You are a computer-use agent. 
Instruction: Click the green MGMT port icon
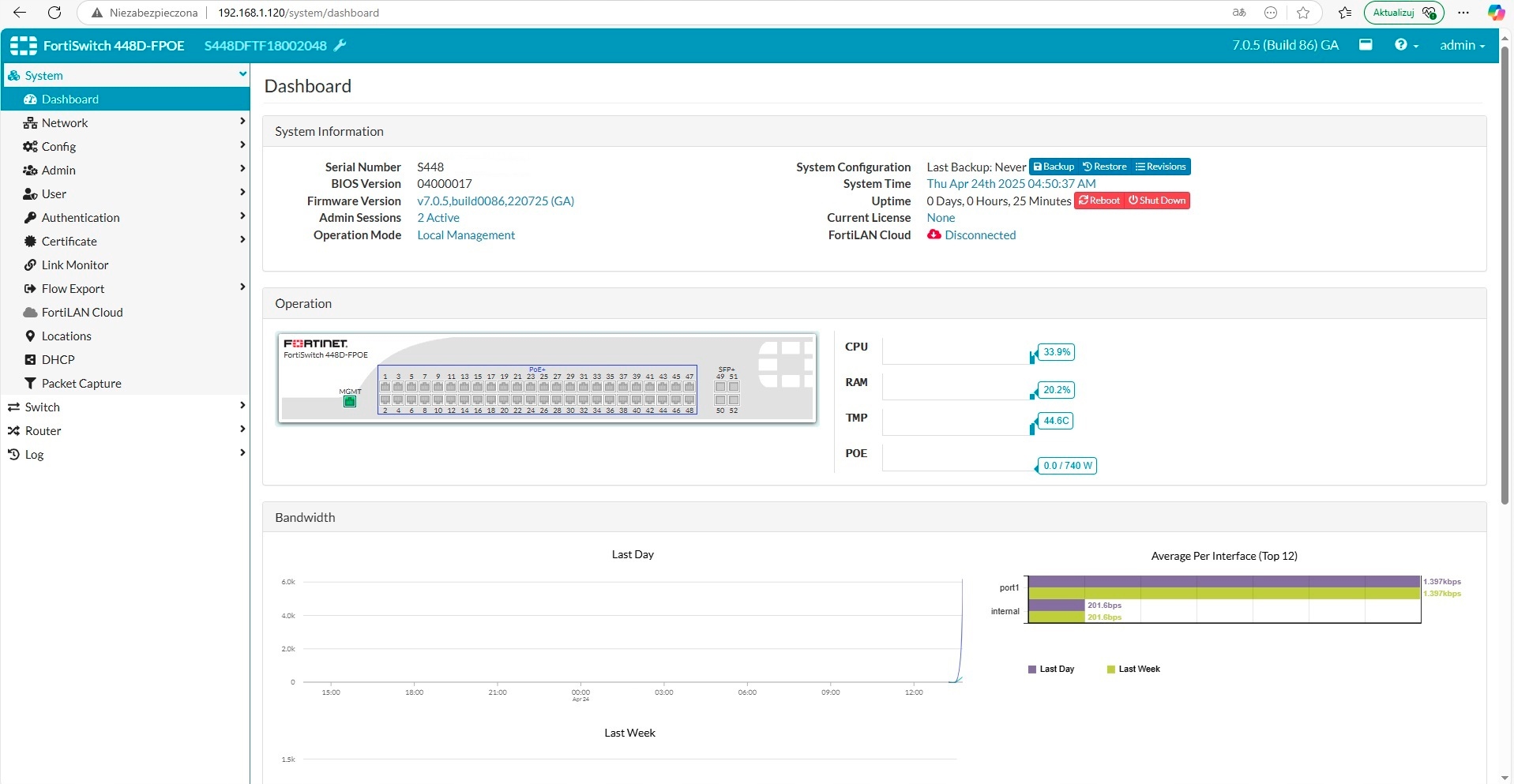point(350,402)
